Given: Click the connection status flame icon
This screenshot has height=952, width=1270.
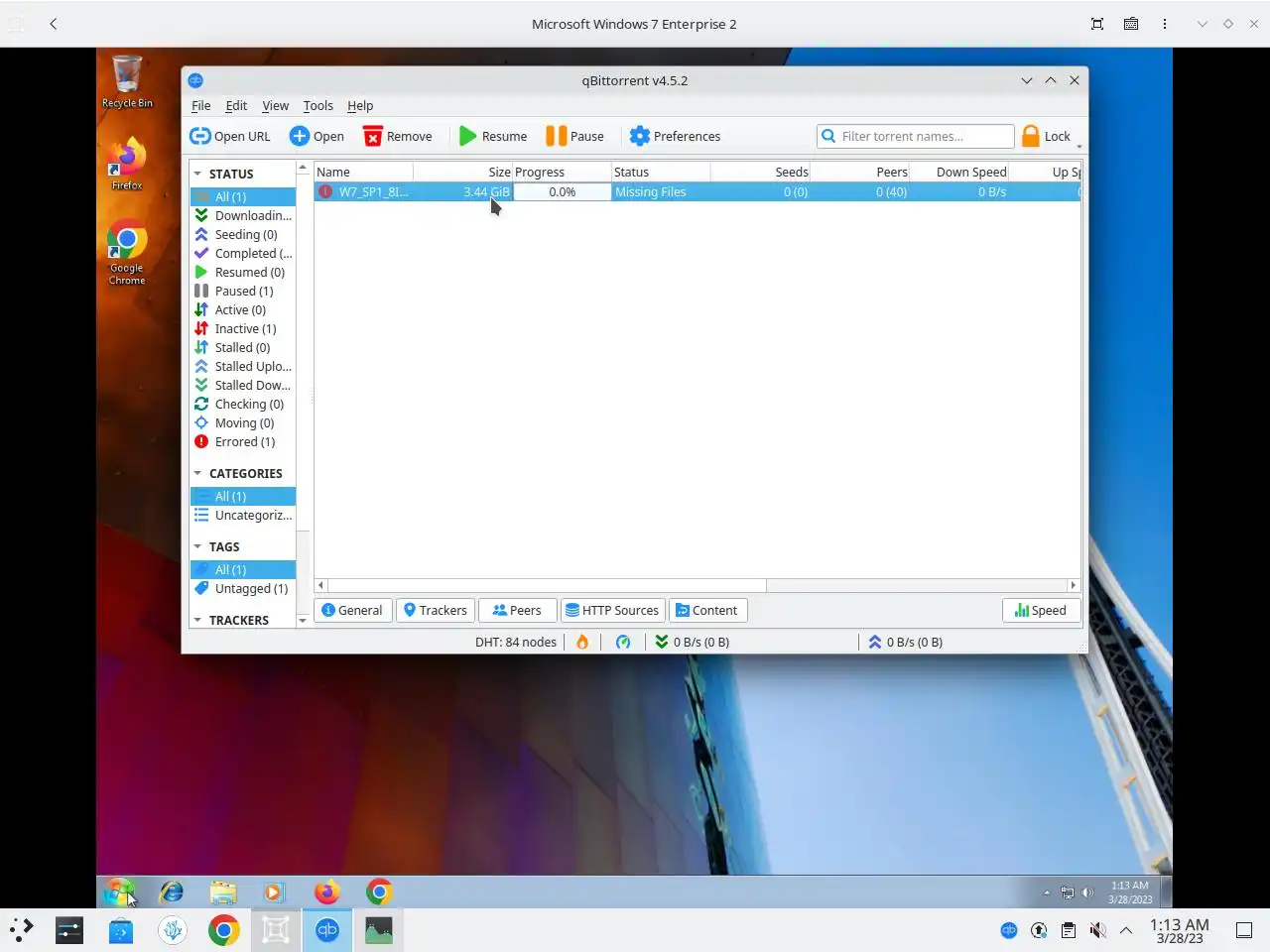Looking at the screenshot, I should tap(582, 642).
